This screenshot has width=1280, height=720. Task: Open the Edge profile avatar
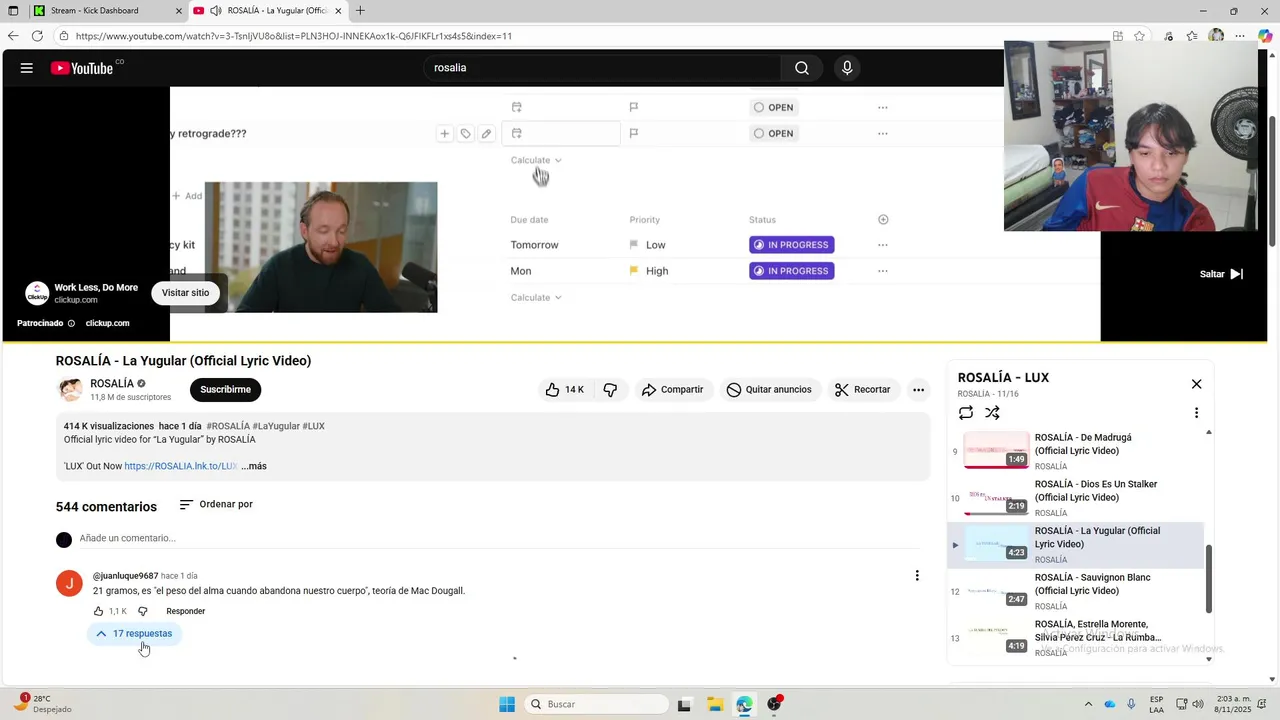(x=1216, y=36)
